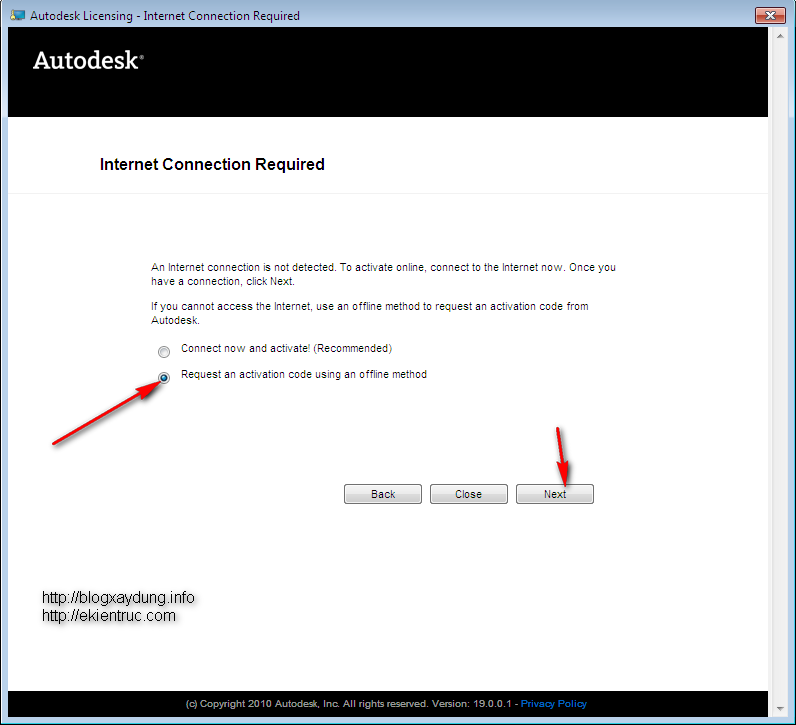
Task: Click the Close button in dialog
Action: click(469, 494)
